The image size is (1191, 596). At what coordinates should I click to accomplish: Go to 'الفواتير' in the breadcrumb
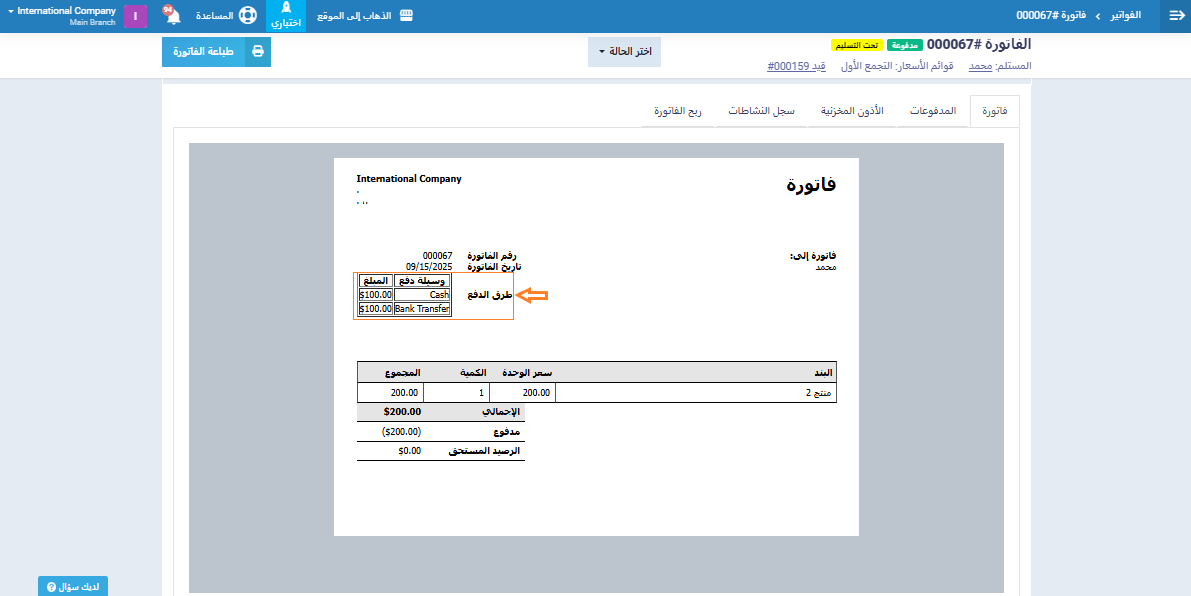(1126, 16)
